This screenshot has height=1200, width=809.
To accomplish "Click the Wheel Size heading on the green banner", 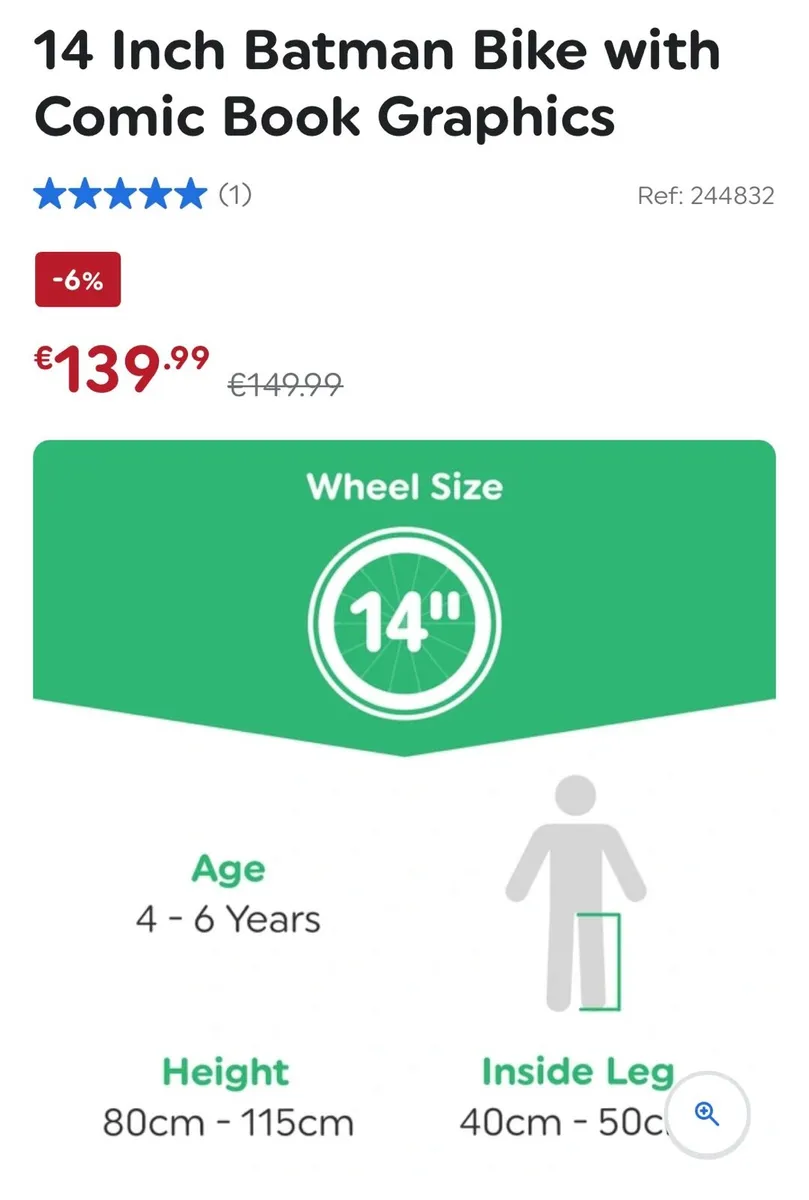I will pyautogui.click(x=404, y=487).
